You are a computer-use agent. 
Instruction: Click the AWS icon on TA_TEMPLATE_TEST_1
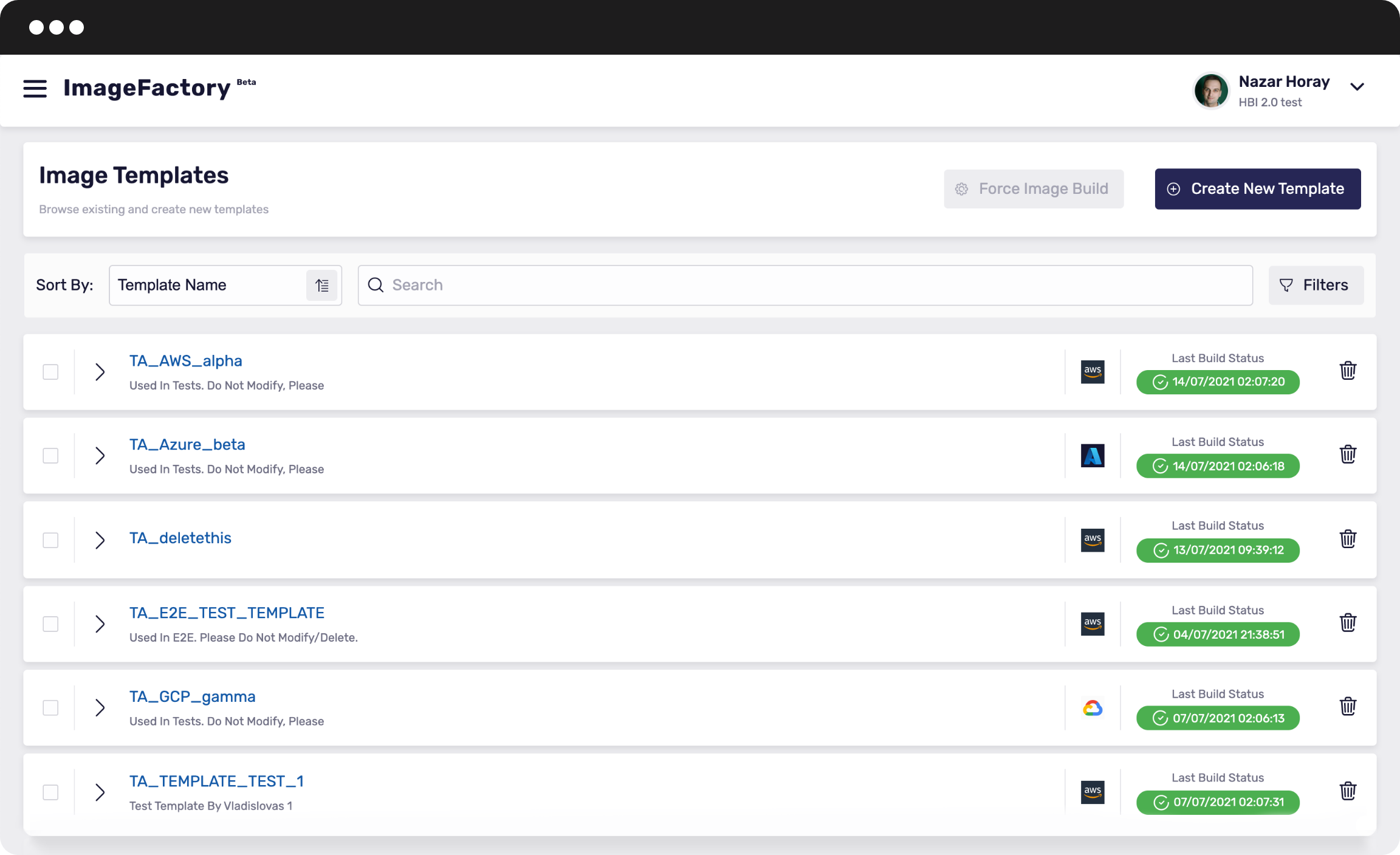click(x=1092, y=792)
